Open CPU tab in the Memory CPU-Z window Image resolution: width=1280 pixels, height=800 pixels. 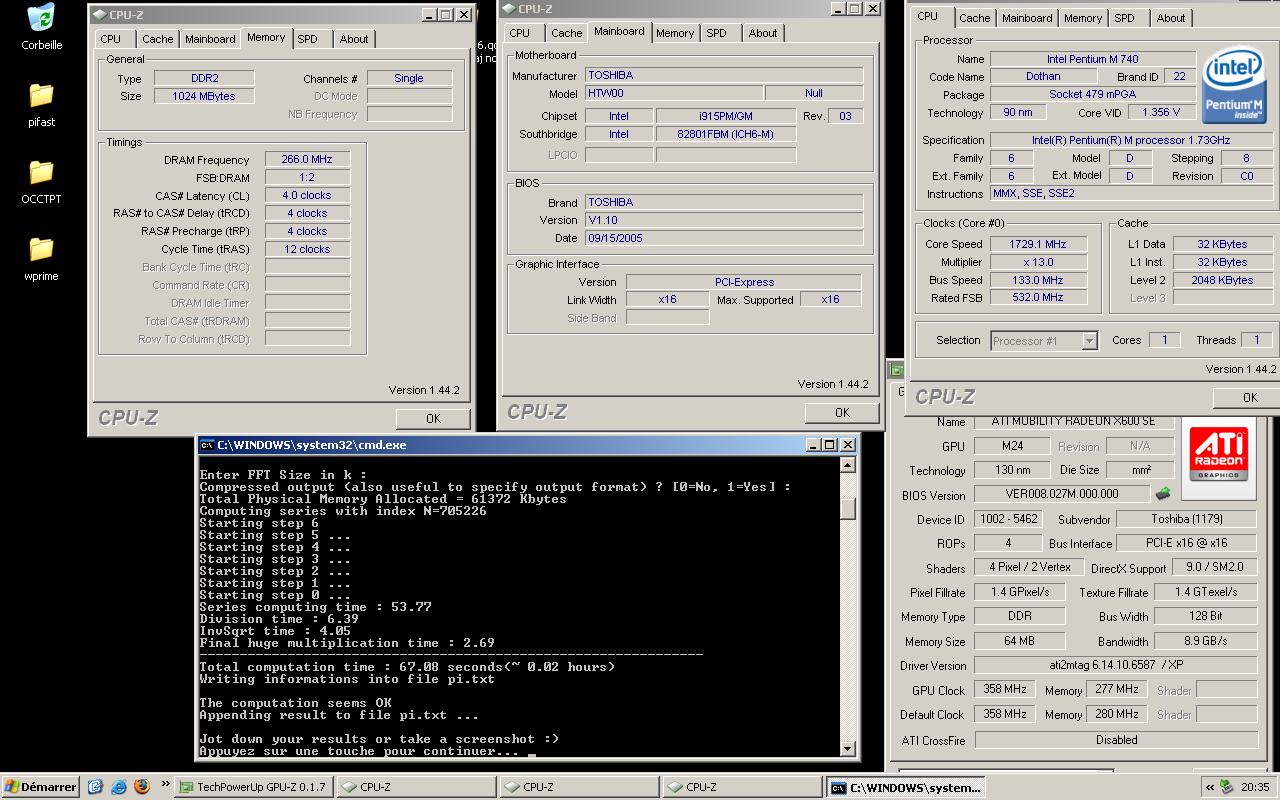pyautogui.click(x=111, y=39)
